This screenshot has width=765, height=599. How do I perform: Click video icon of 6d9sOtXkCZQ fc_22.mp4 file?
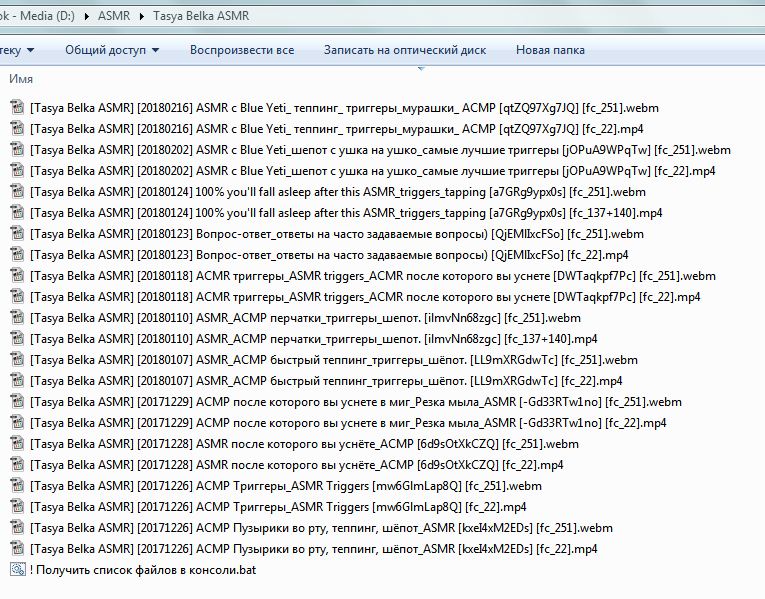[x=18, y=464]
